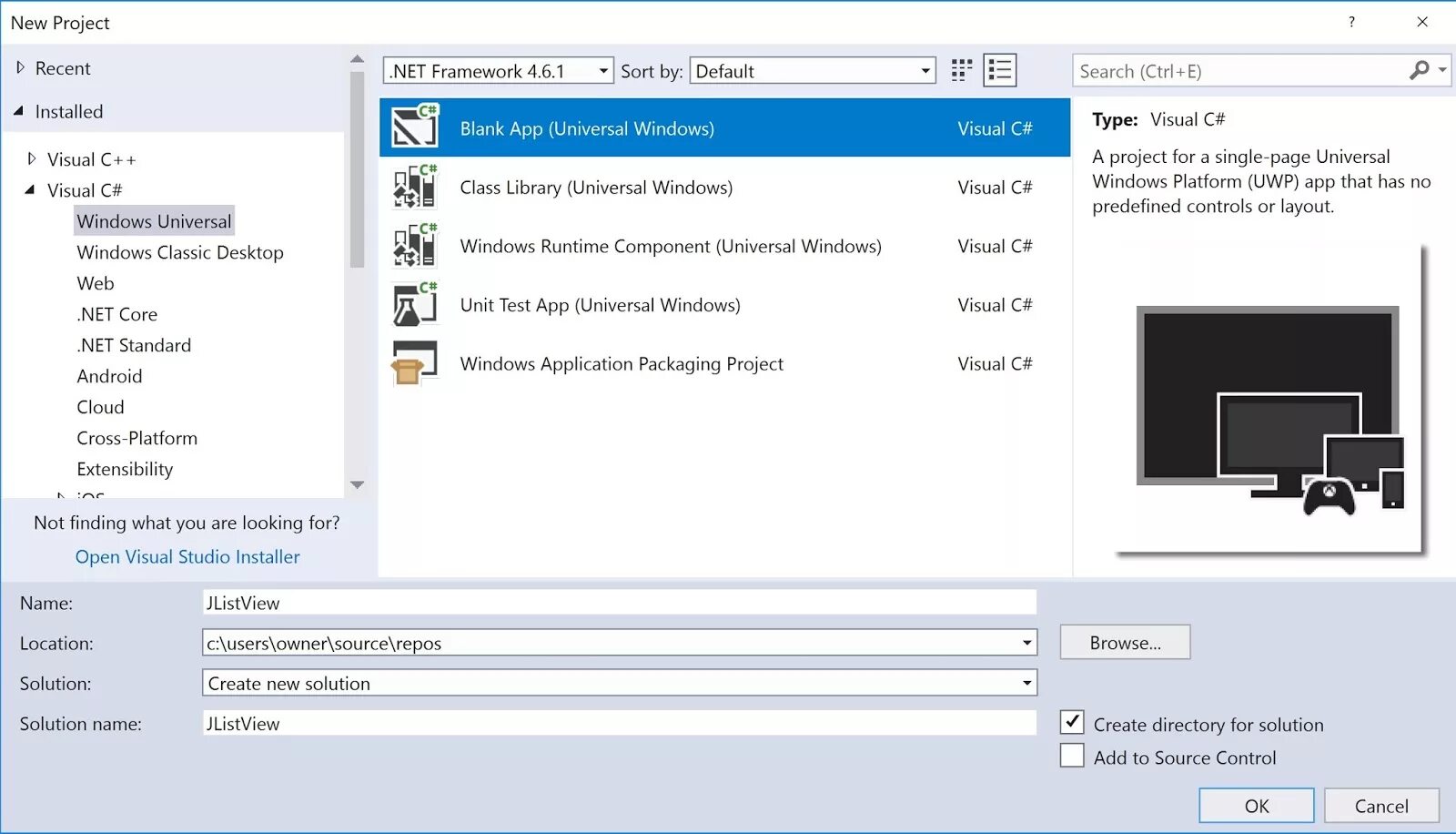Screen dimensions: 1456x834
Task: Select the Extensibility category
Action: [125, 469]
